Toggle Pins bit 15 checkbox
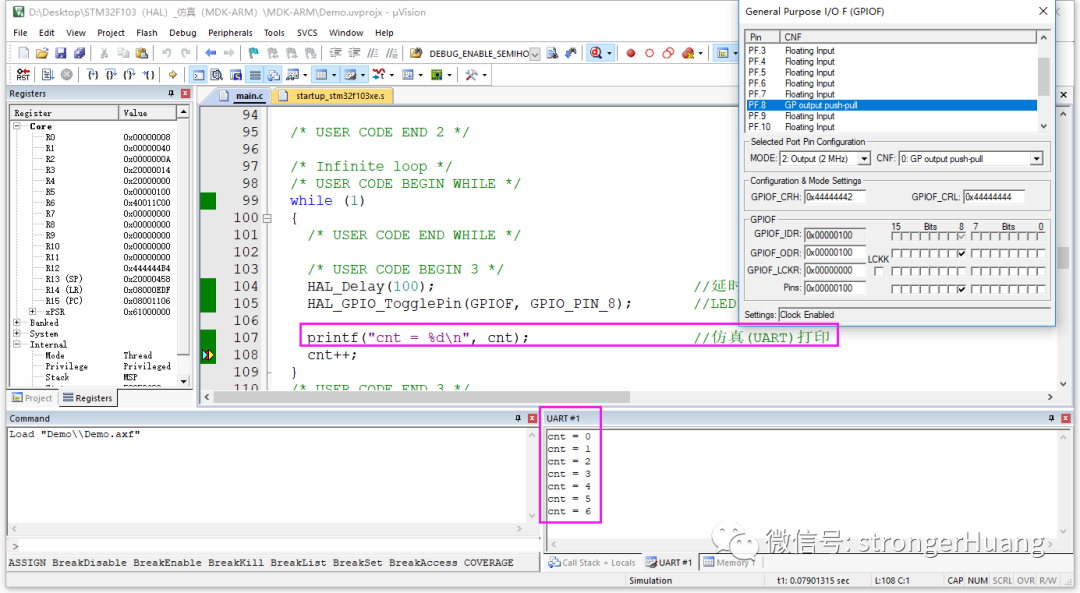 pyautogui.click(x=896, y=289)
